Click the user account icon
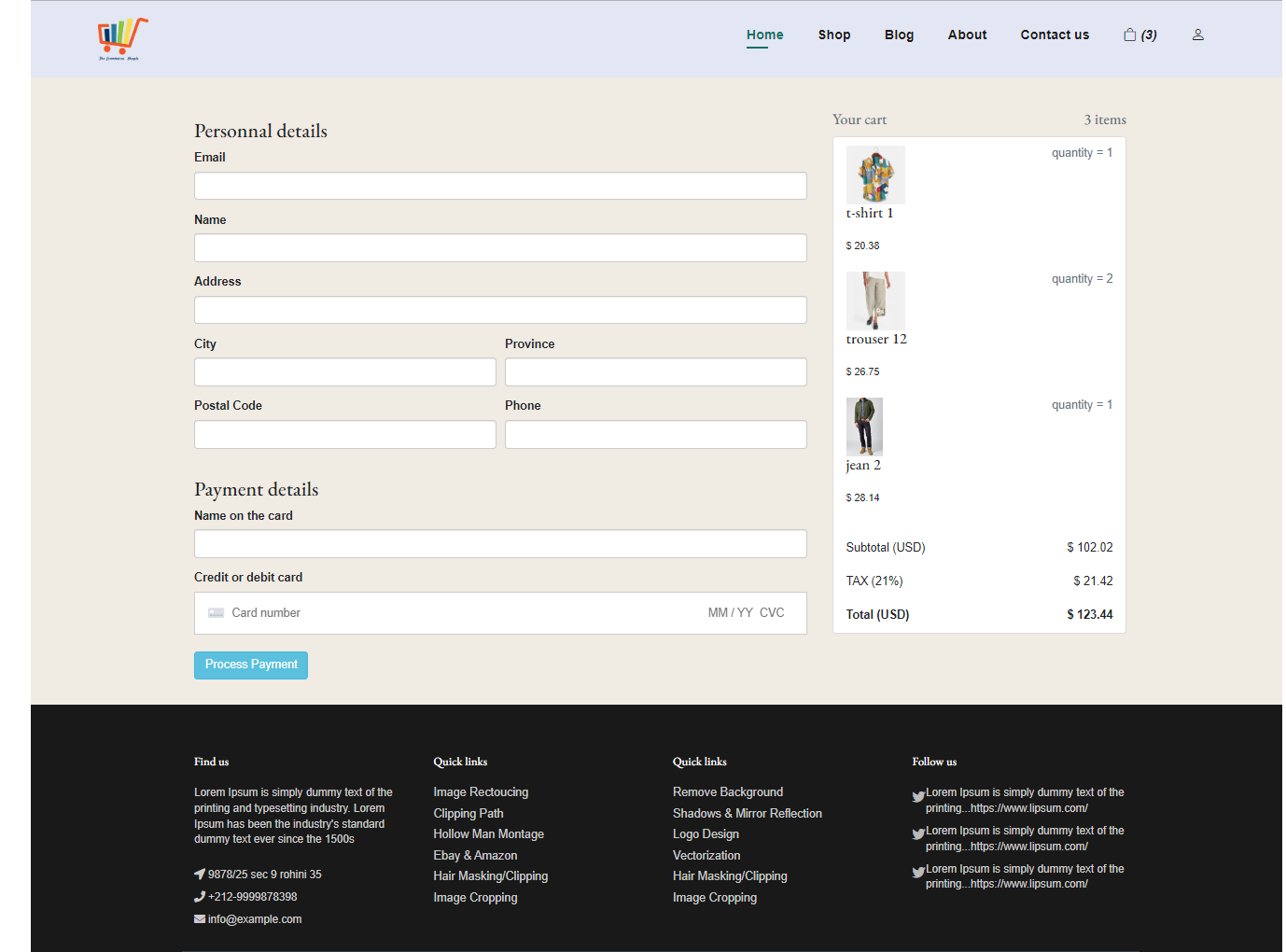 pos(1197,35)
